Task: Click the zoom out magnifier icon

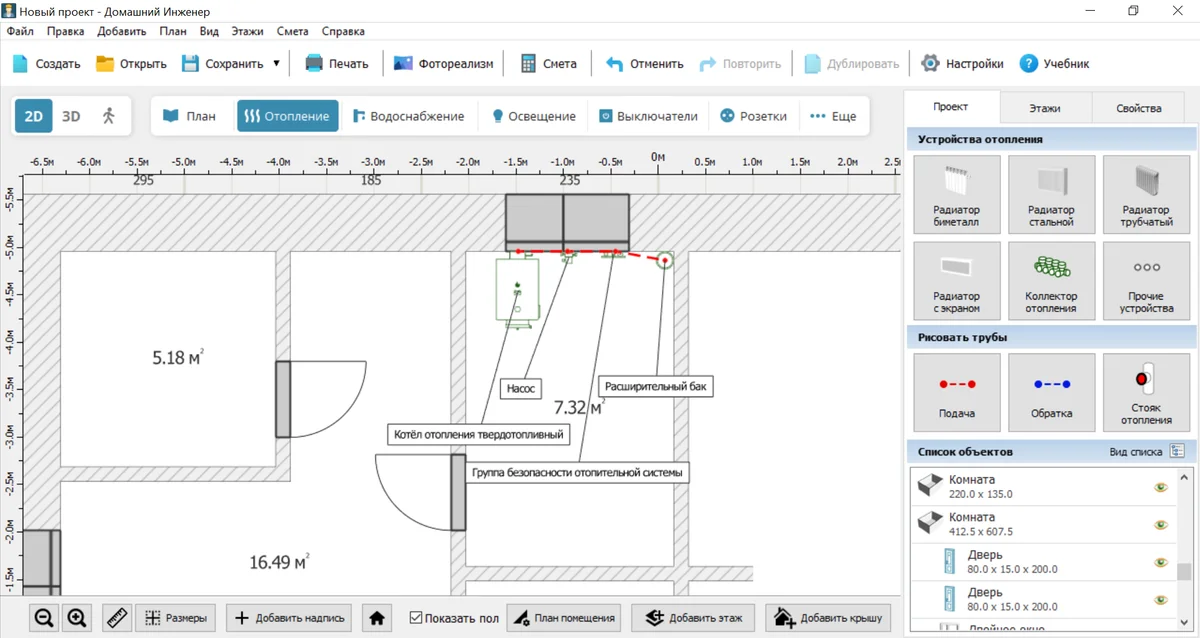Action: [44, 618]
